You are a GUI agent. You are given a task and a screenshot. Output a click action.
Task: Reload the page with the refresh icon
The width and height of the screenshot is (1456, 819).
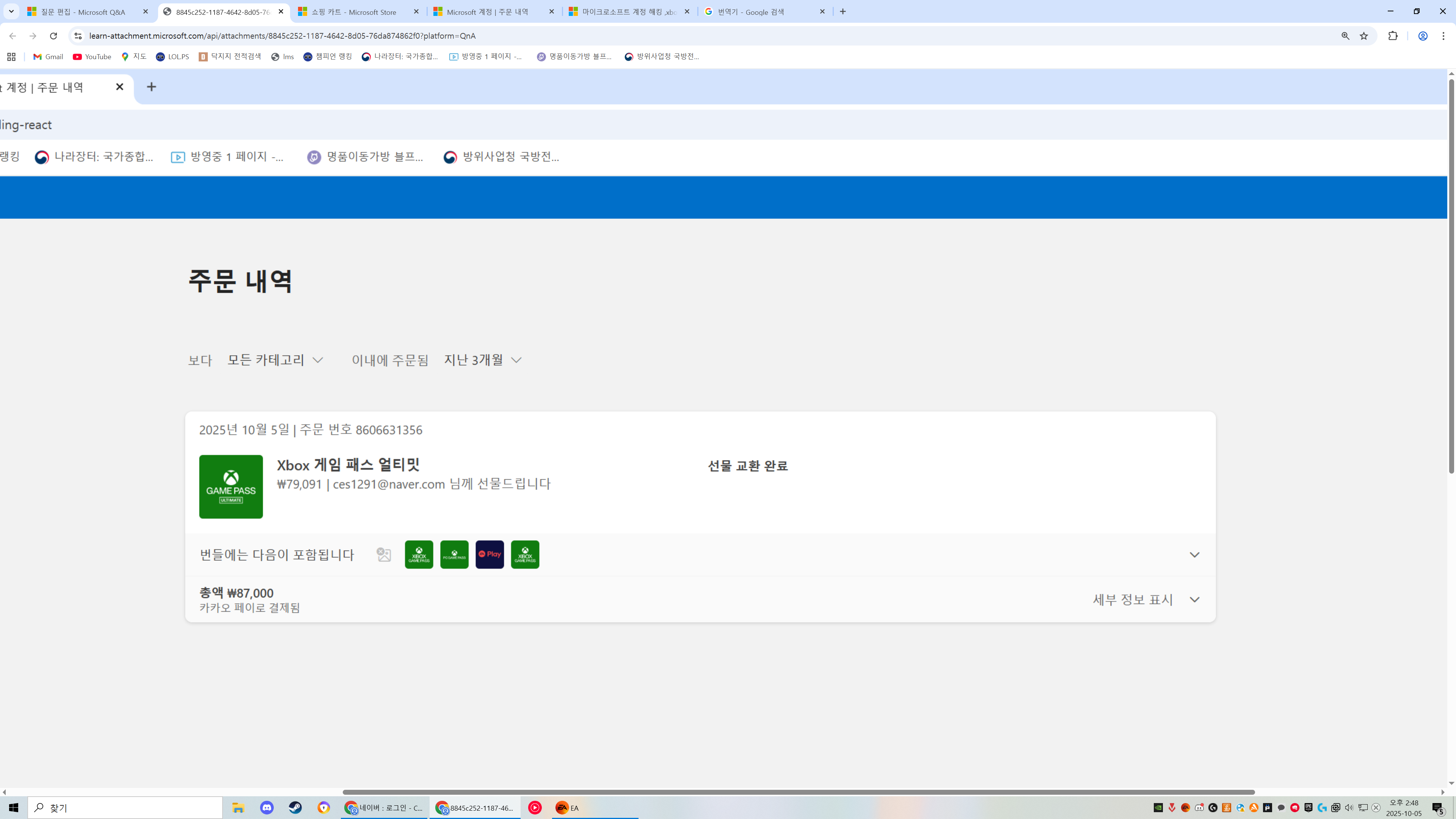[53, 36]
